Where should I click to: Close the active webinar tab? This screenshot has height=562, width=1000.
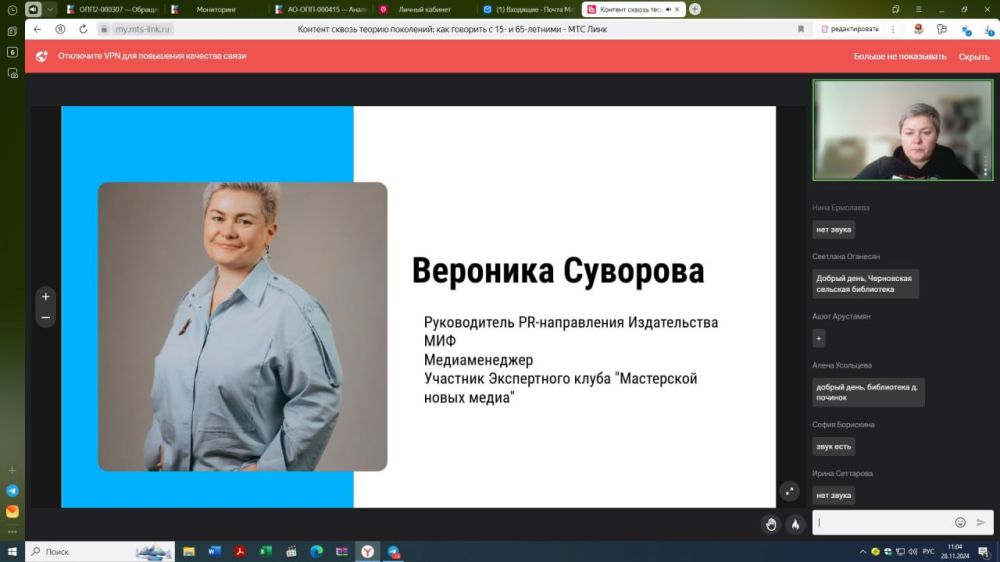(x=677, y=10)
